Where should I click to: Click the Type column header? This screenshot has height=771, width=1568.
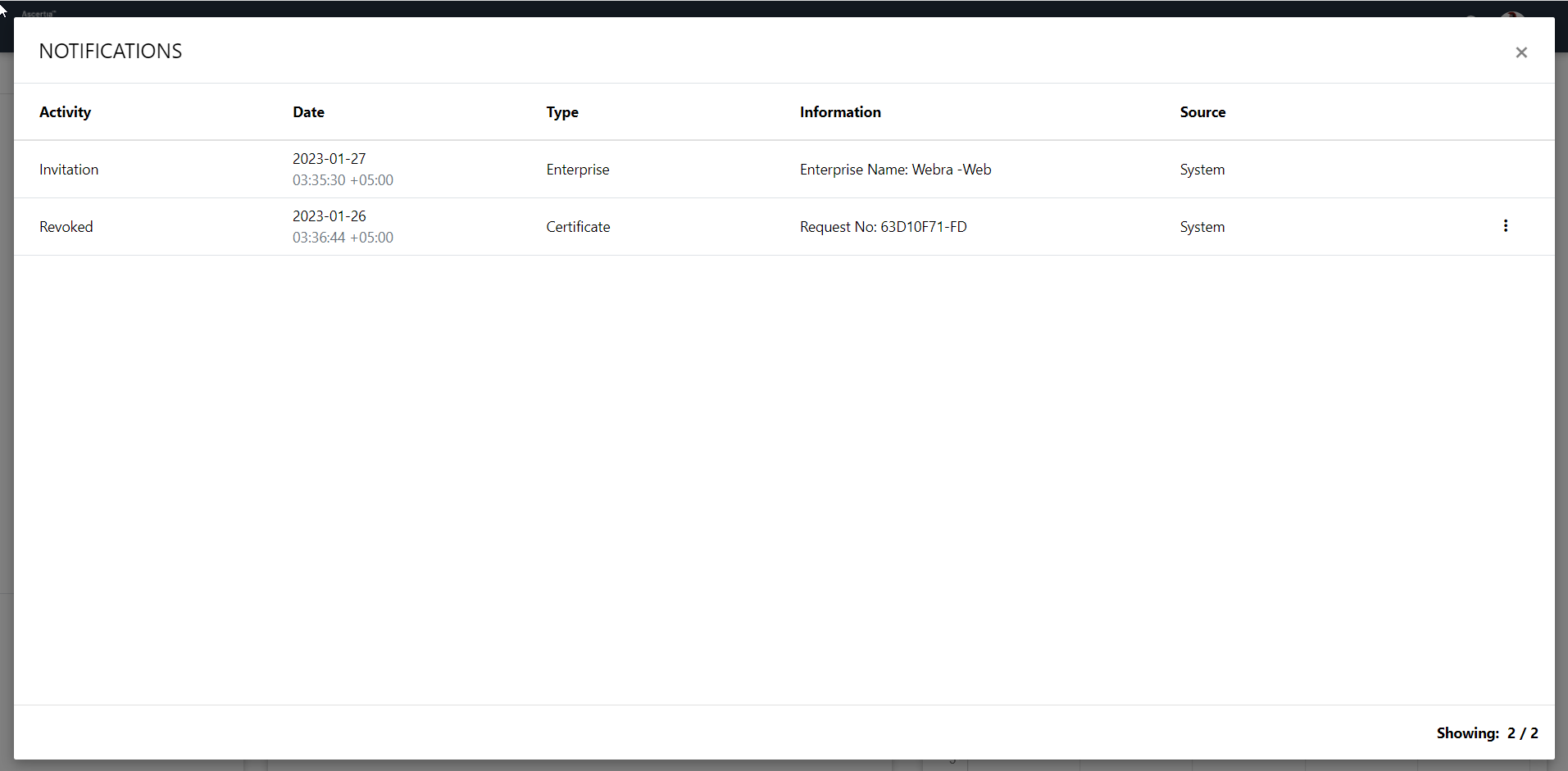[562, 112]
